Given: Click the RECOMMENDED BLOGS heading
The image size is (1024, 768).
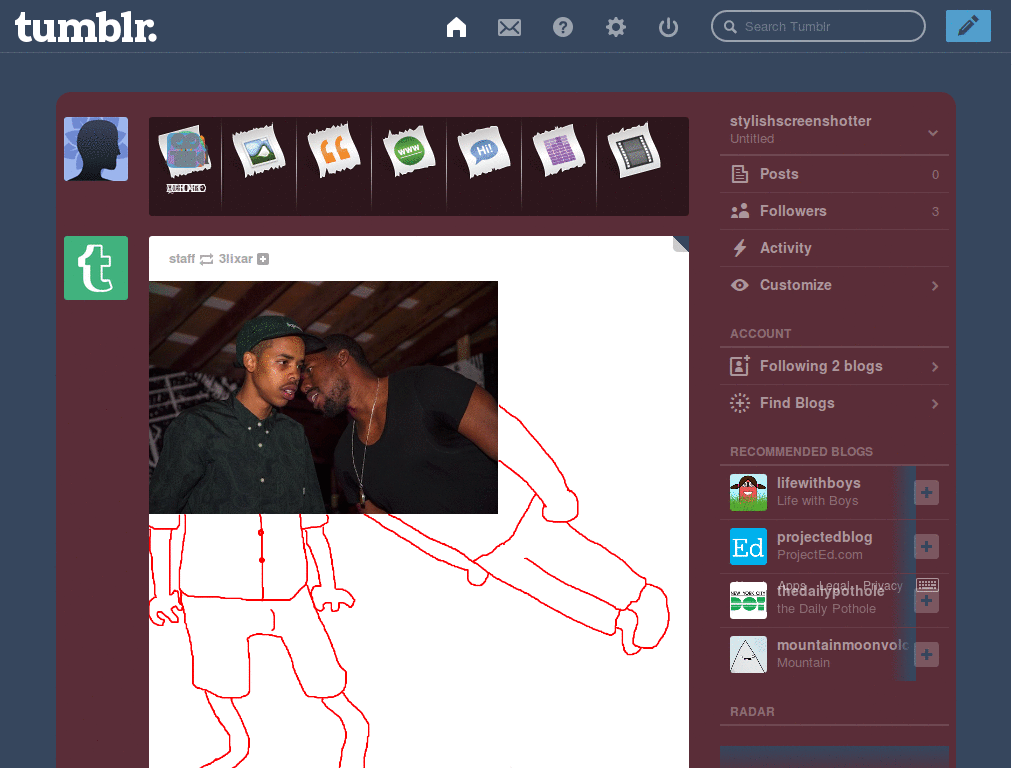Looking at the screenshot, I should (x=801, y=452).
